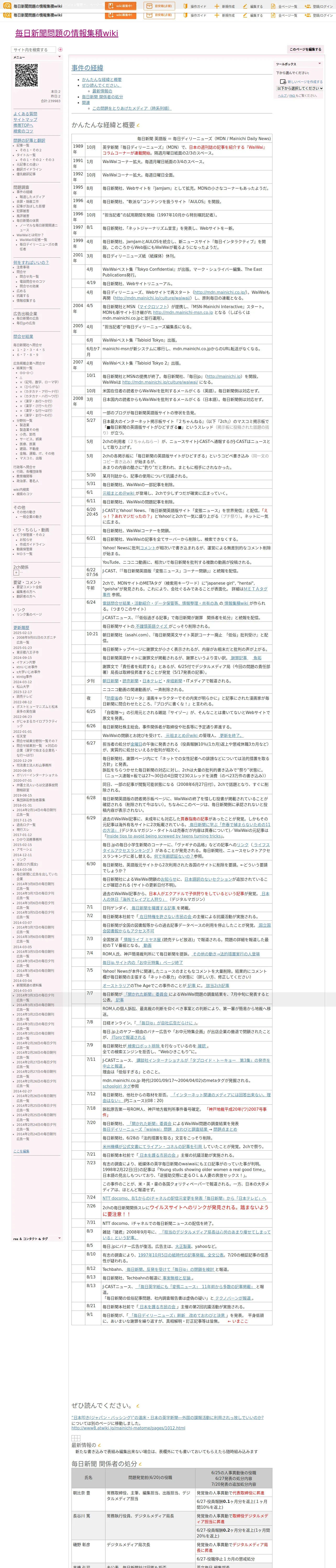Open 更新履歴 link in the sidebar

pos(21,627)
